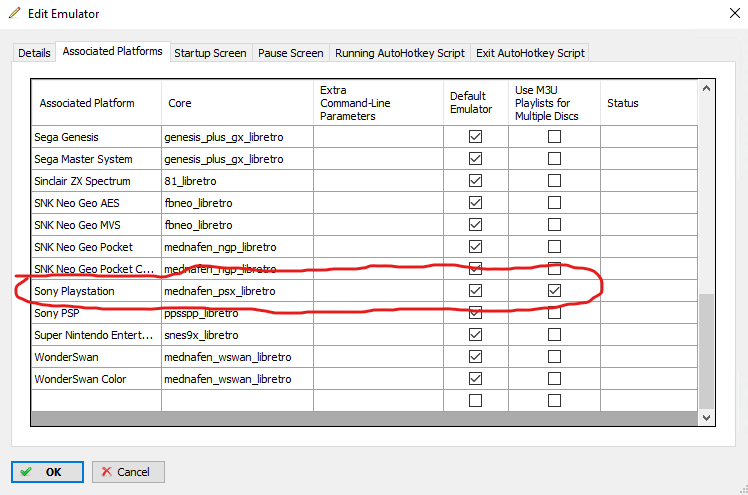Select the Associated Platforms tab

pyautogui.click(x=113, y=51)
